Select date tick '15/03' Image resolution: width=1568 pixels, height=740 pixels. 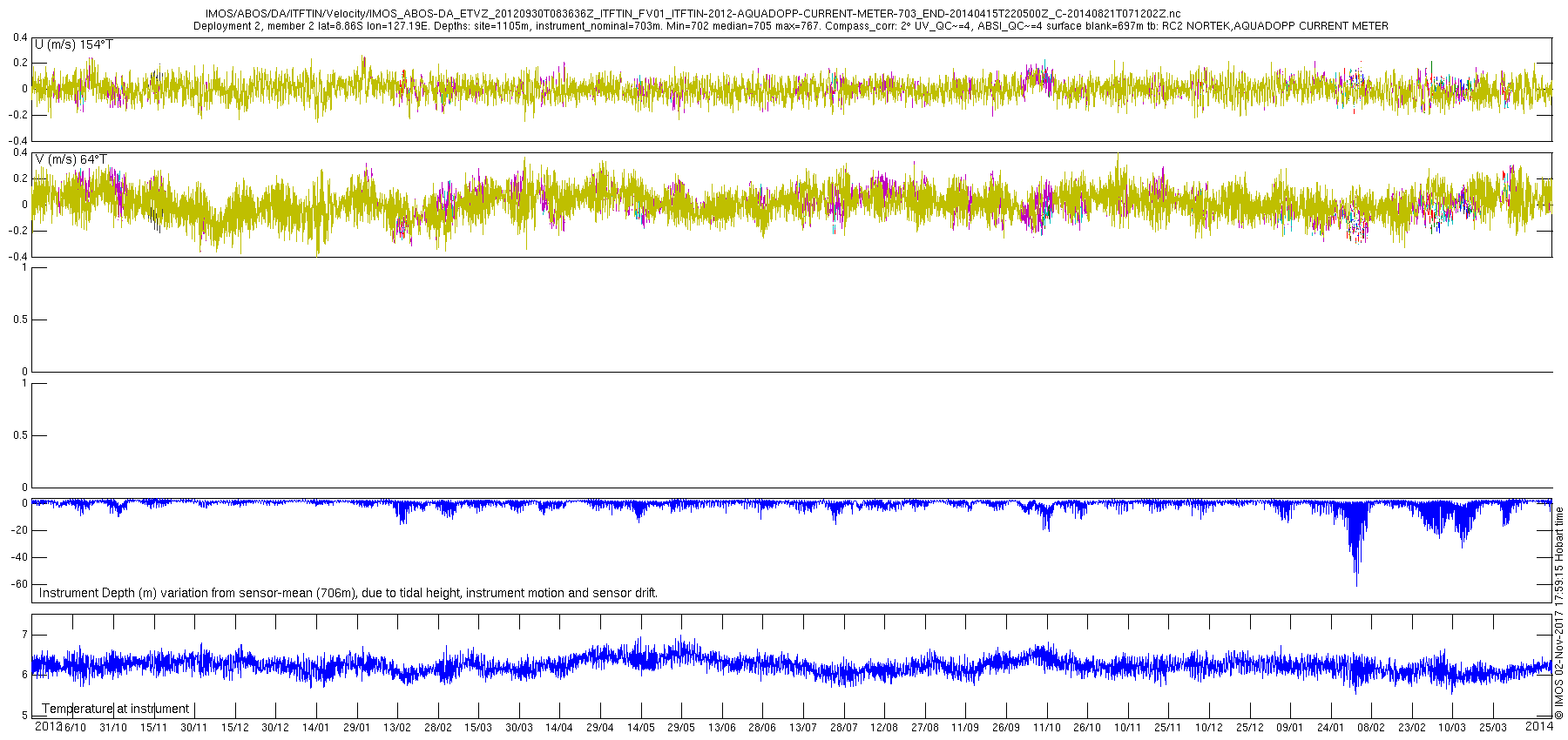pos(478,728)
